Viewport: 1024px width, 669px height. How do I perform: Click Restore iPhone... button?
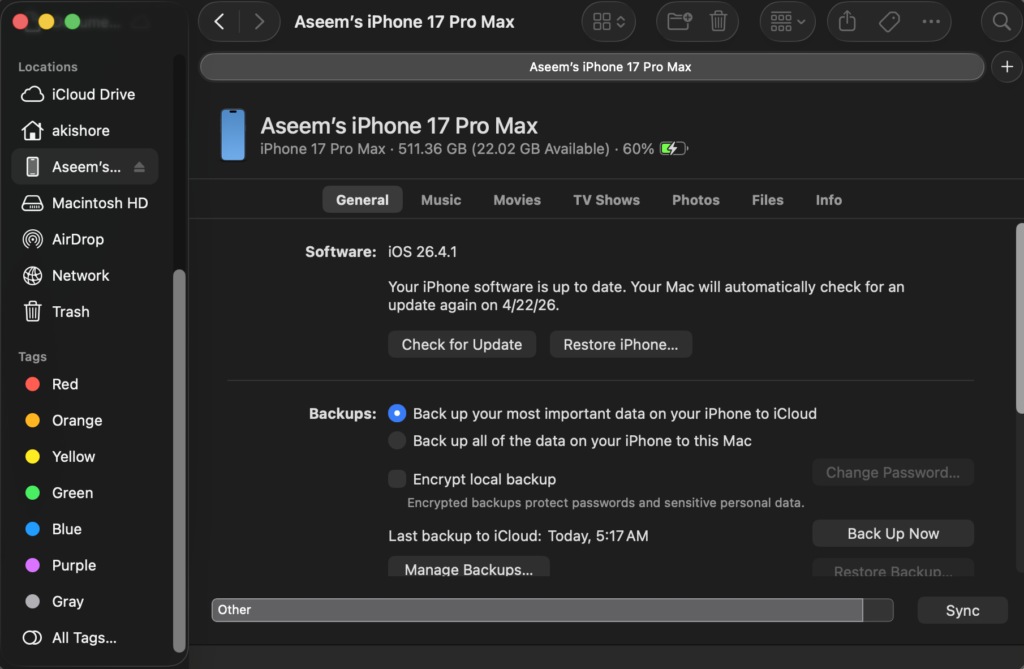pyautogui.click(x=620, y=344)
